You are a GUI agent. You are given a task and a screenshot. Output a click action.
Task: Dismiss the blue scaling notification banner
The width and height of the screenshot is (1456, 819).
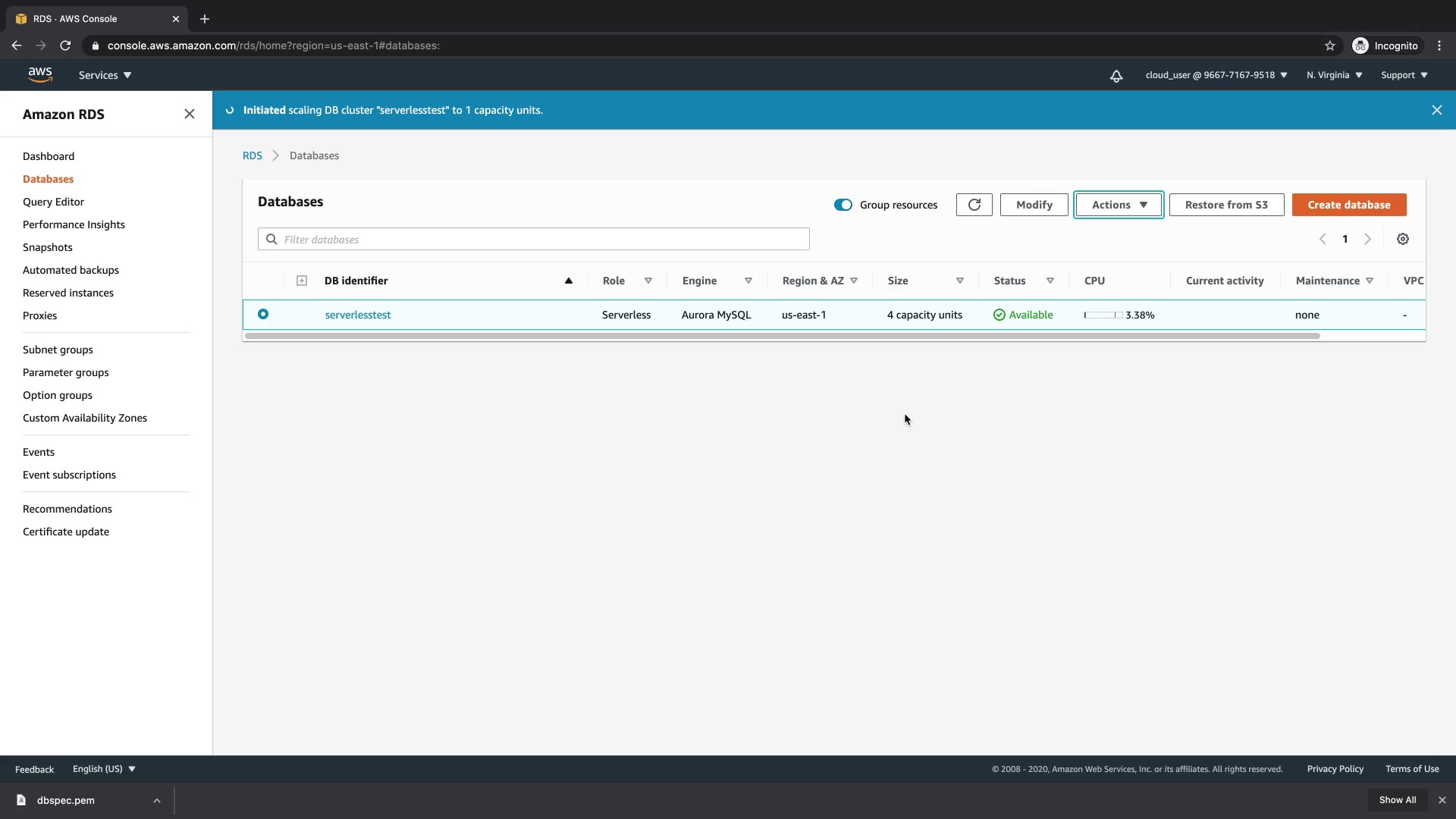(1436, 110)
